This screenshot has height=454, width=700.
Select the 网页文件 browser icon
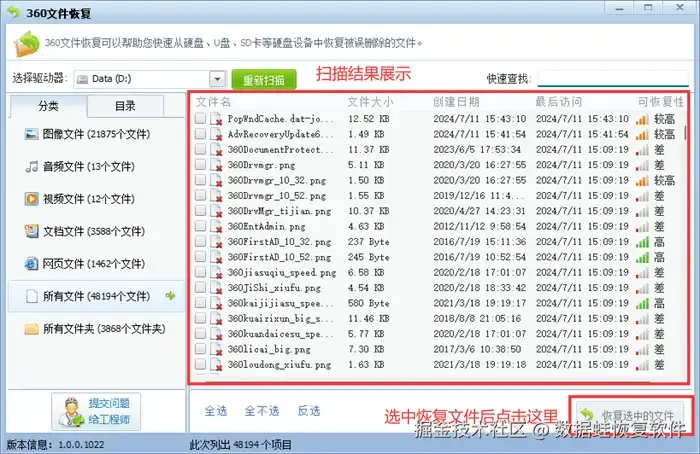(31, 263)
